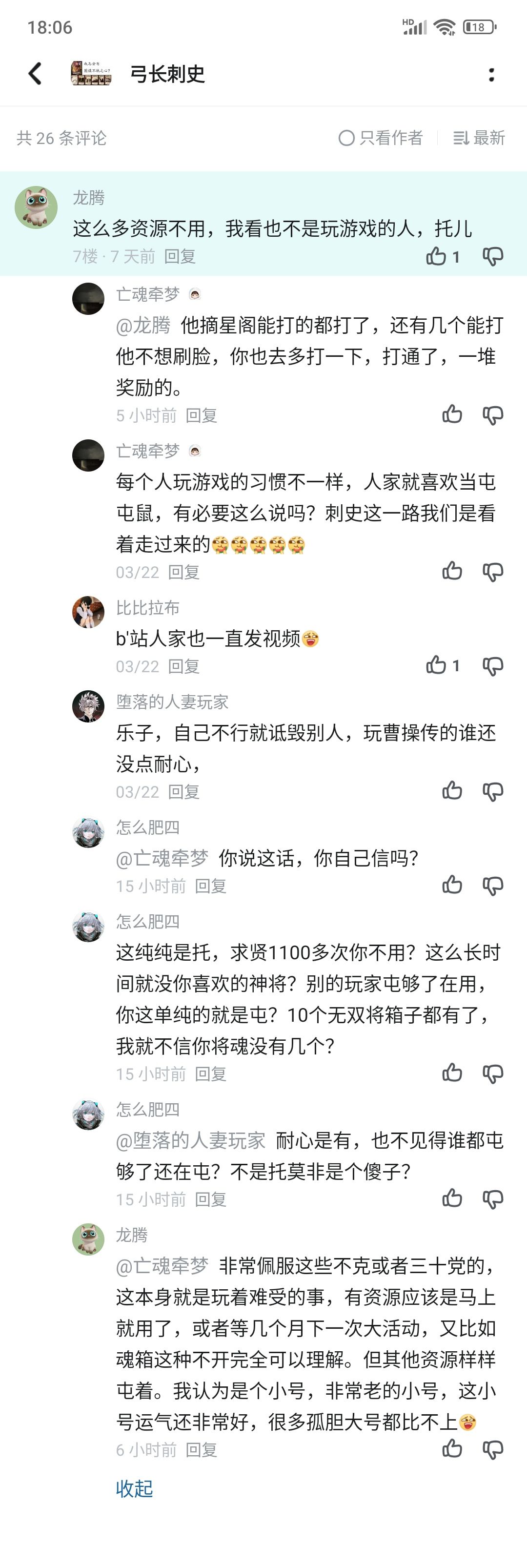Image resolution: width=527 pixels, height=1568 pixels.
Task: Tap the back arrow in header
Action: 35,74
